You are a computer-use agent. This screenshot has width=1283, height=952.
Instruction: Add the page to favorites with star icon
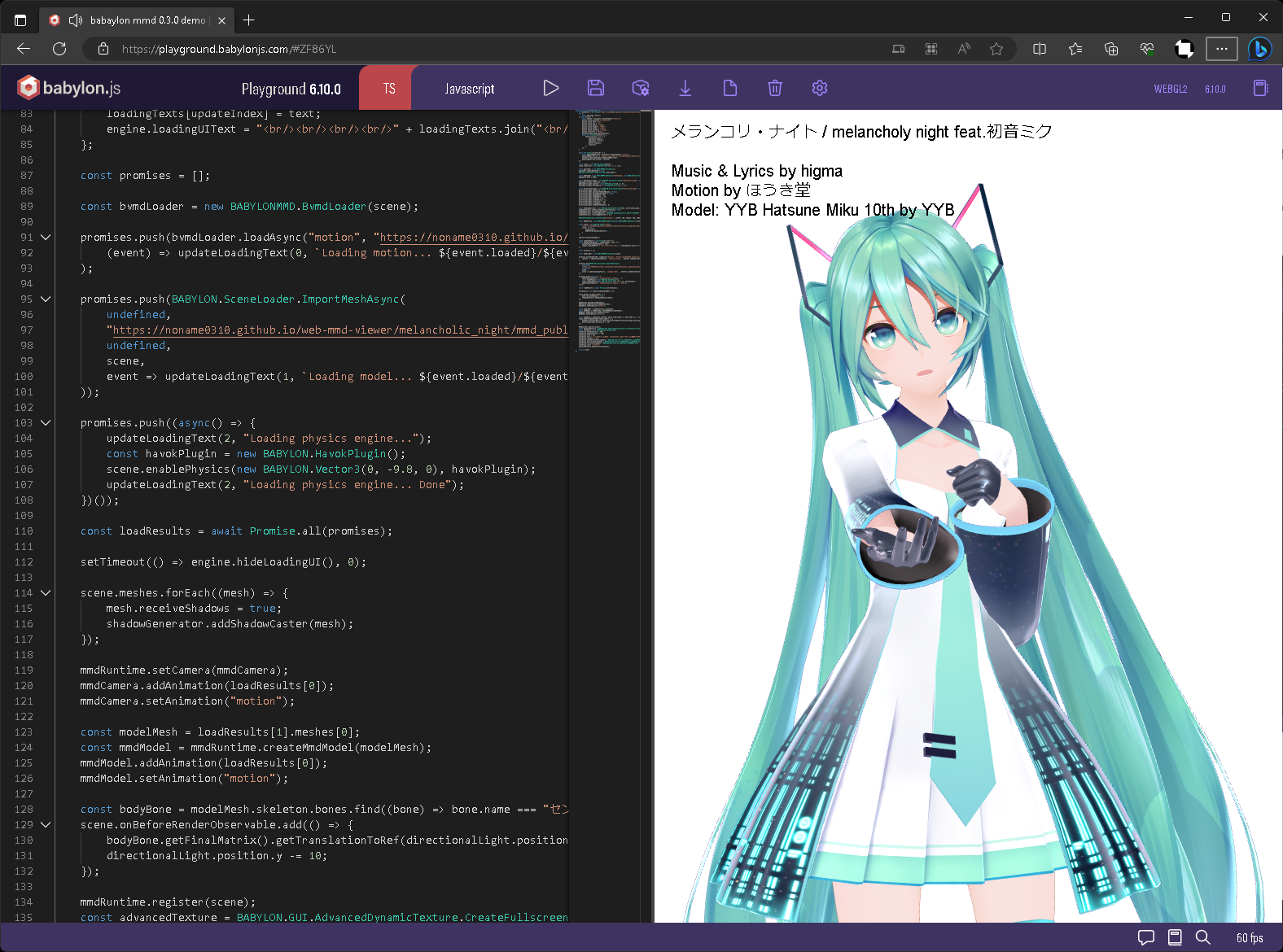pos(996,49)
